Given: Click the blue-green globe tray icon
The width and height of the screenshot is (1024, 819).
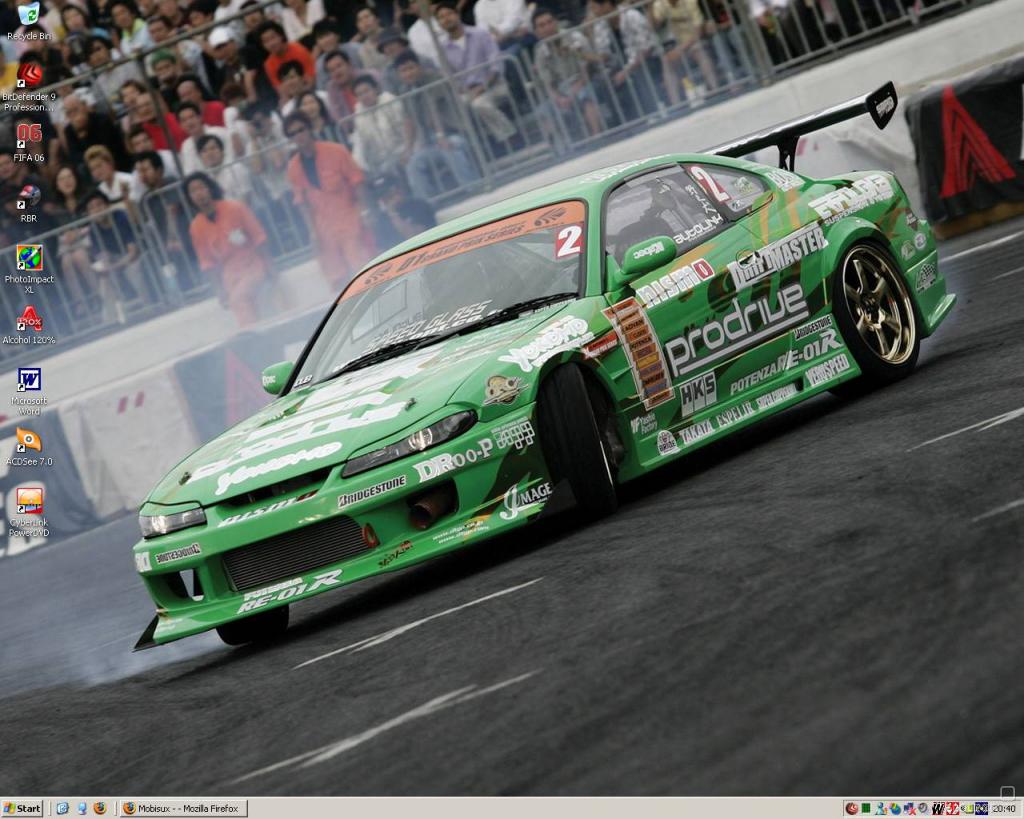Looking at the screenshot, I should click(895, 809).
